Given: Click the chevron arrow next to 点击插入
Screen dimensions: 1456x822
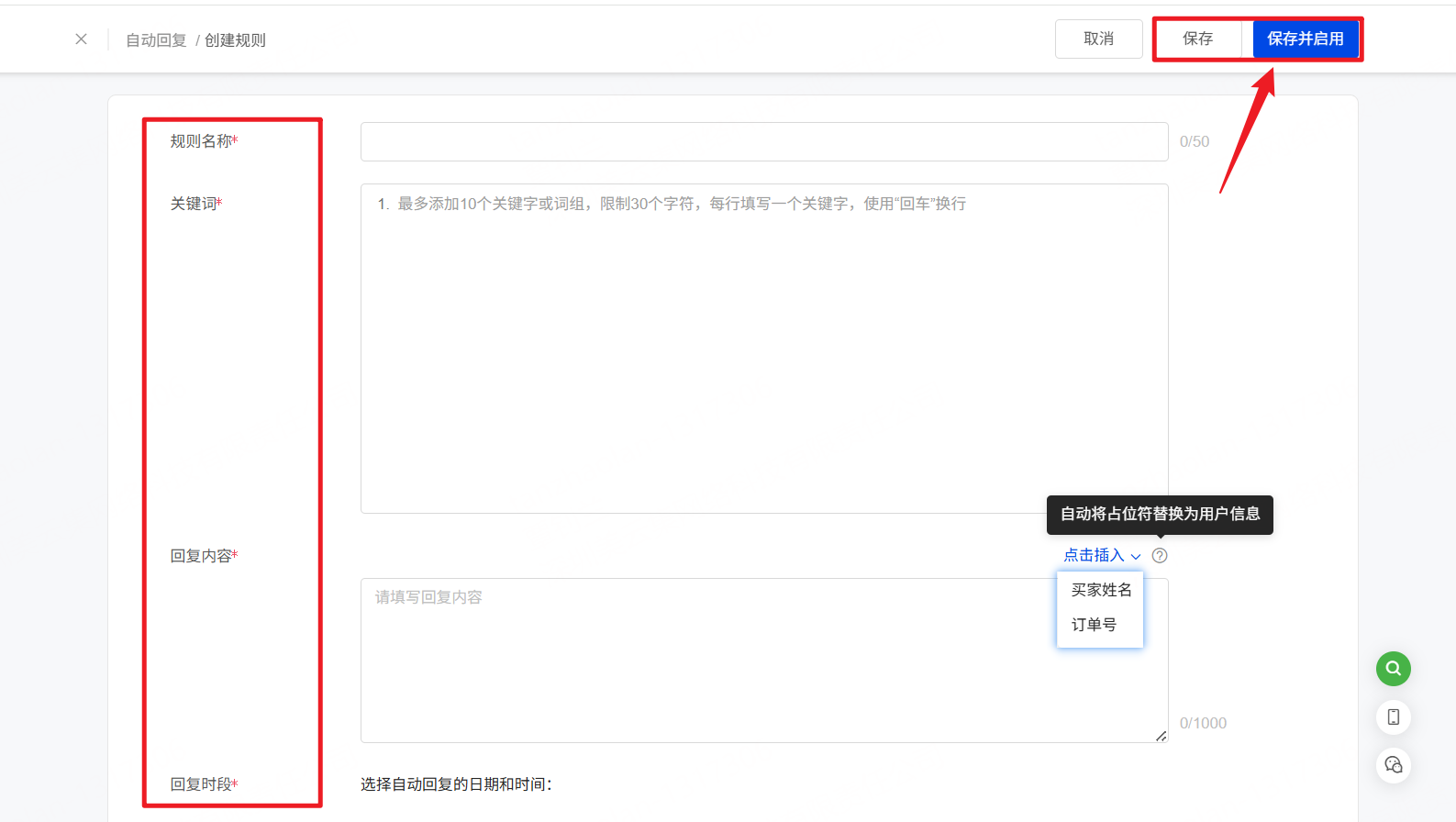Looking at the screenshot, I should [x=1136, y=557].
